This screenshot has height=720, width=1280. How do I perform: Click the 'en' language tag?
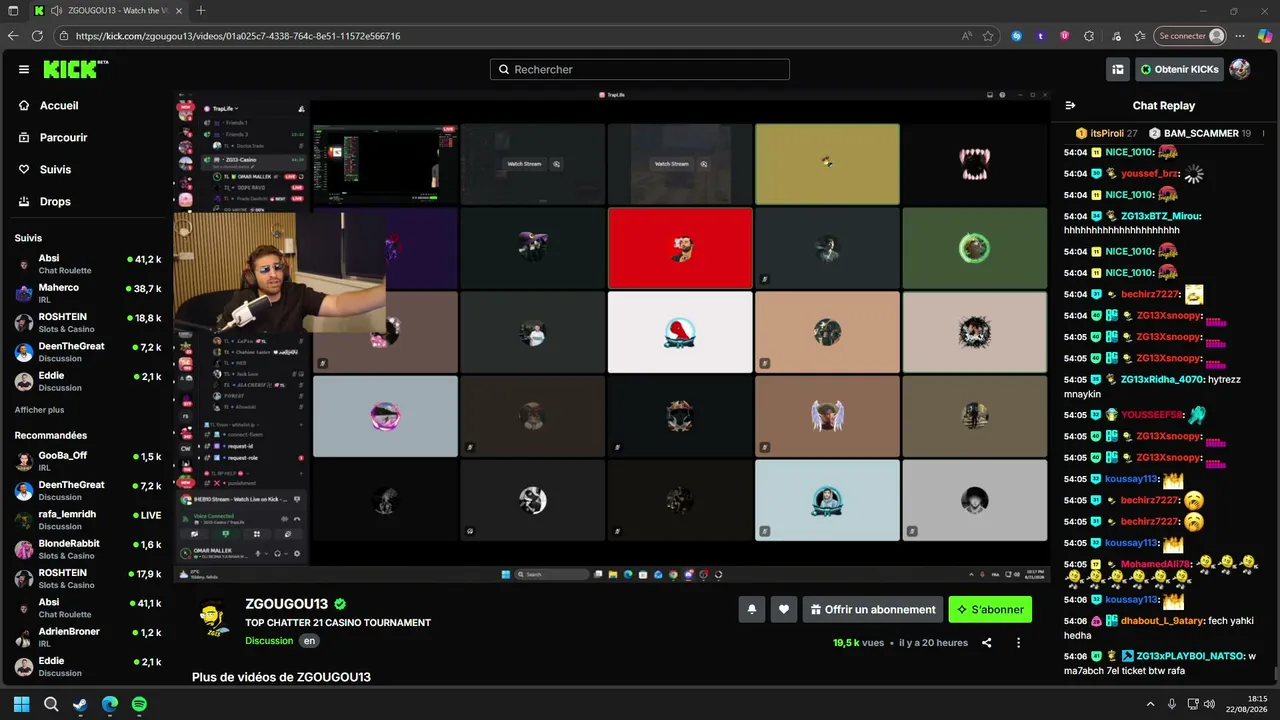click(x=310, y=641)
